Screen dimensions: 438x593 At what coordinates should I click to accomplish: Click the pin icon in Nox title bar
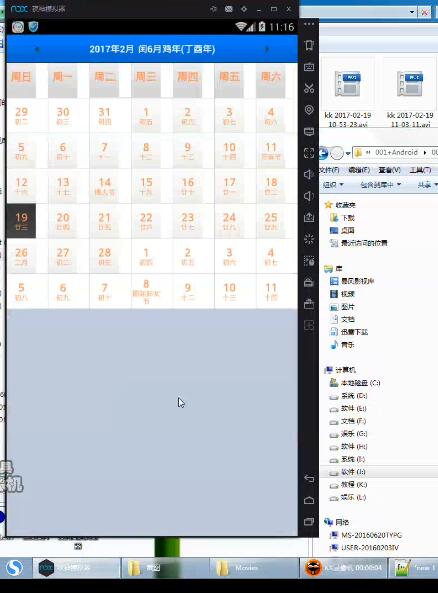click(213, 9)
